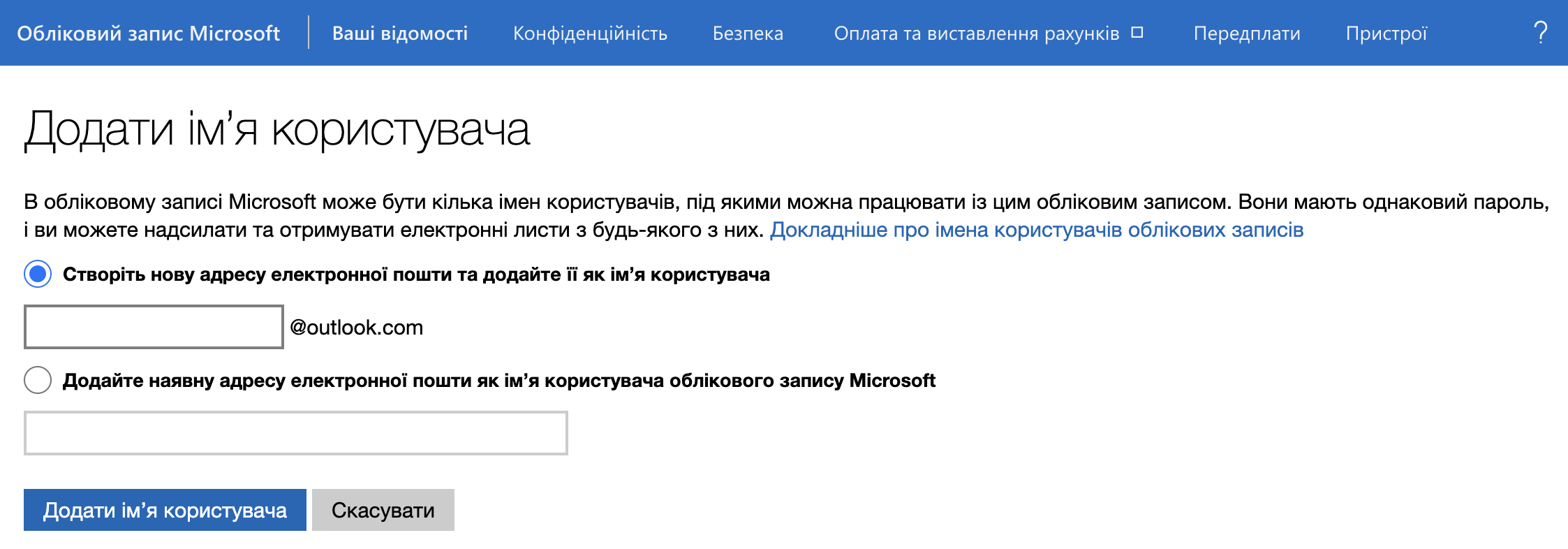Open the Пристрої tab
Image resolution: width=1568 pixels, height=549 pixels.
pos(1386,34)
